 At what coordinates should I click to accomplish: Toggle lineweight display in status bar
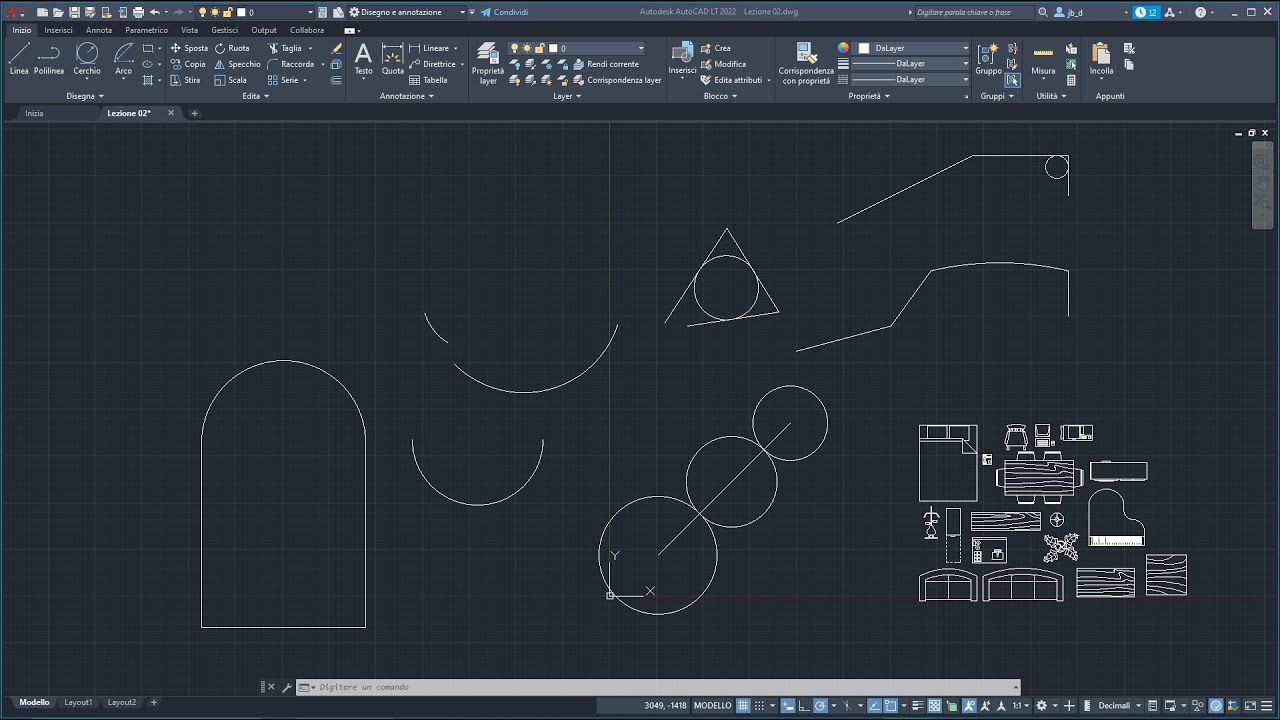(x=917, y=705)
